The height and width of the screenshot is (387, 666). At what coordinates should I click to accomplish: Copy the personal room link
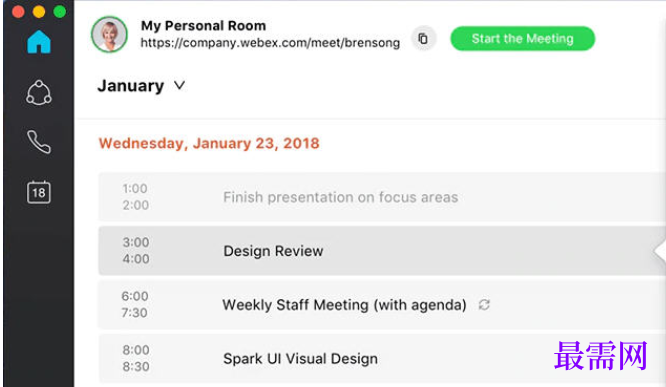coord(423,39)
